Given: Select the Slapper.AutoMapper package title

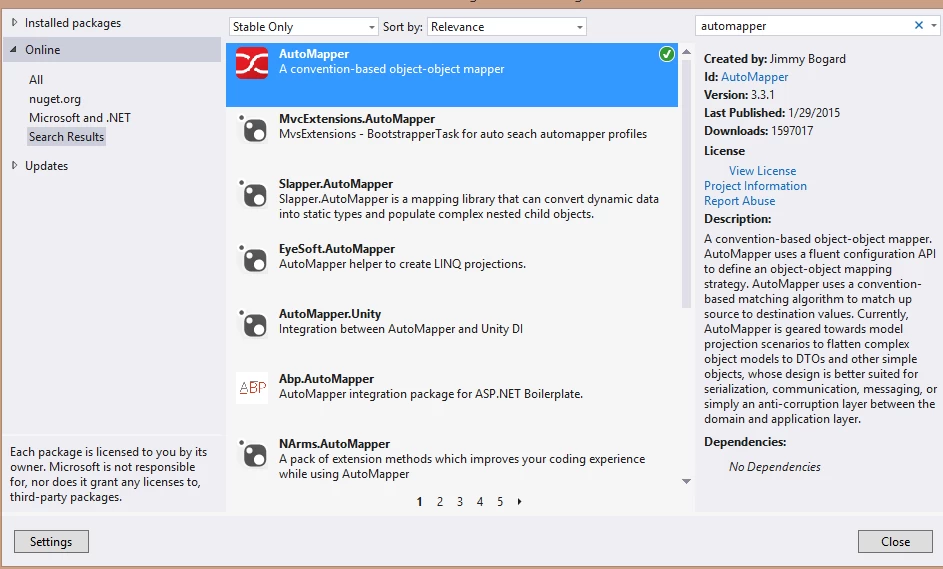Looking at the screenshot, I should click(x=336, y=183).
